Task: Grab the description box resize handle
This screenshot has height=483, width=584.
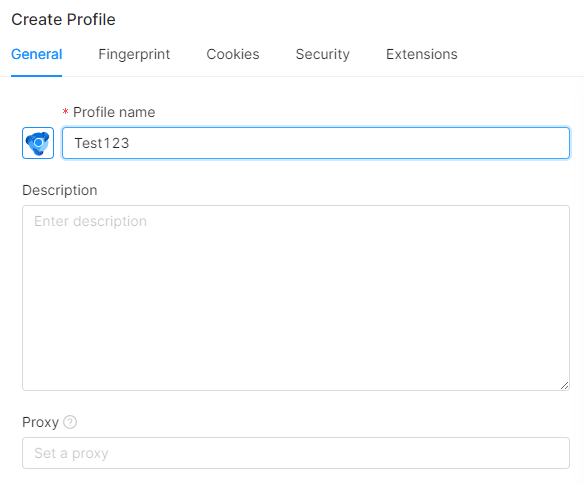Action: point(564,385)
